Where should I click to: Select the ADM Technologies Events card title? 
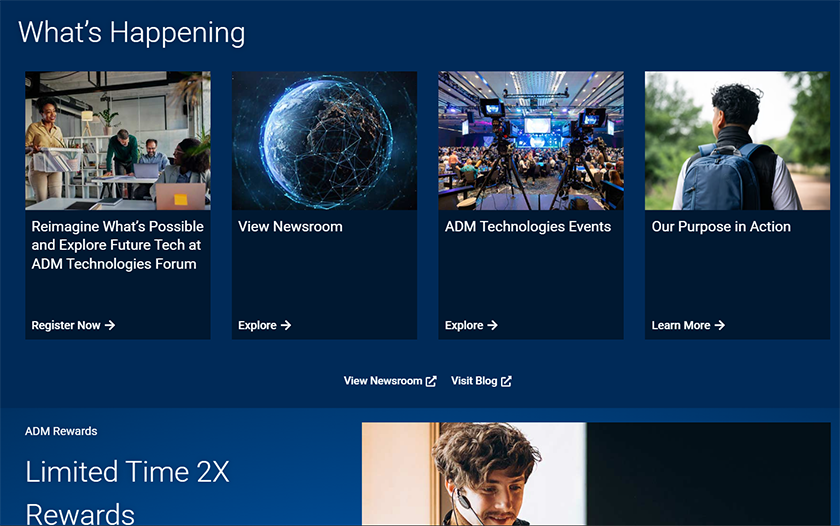pyautogui.click(x=528, y=227)
